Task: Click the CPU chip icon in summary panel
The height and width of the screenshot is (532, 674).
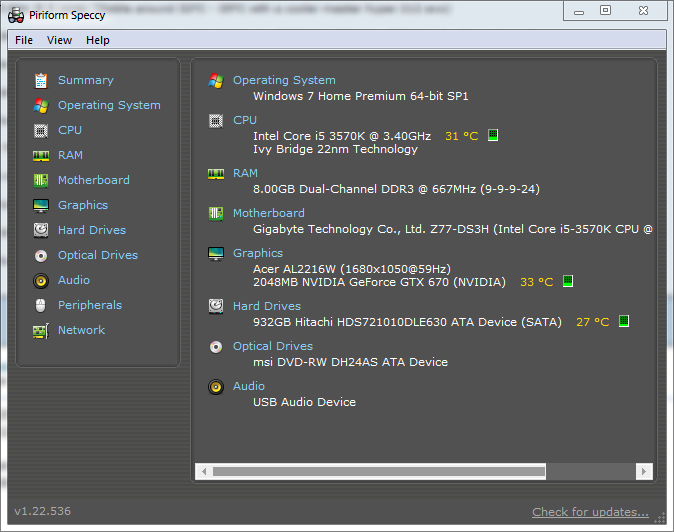Action: point(216,121)
